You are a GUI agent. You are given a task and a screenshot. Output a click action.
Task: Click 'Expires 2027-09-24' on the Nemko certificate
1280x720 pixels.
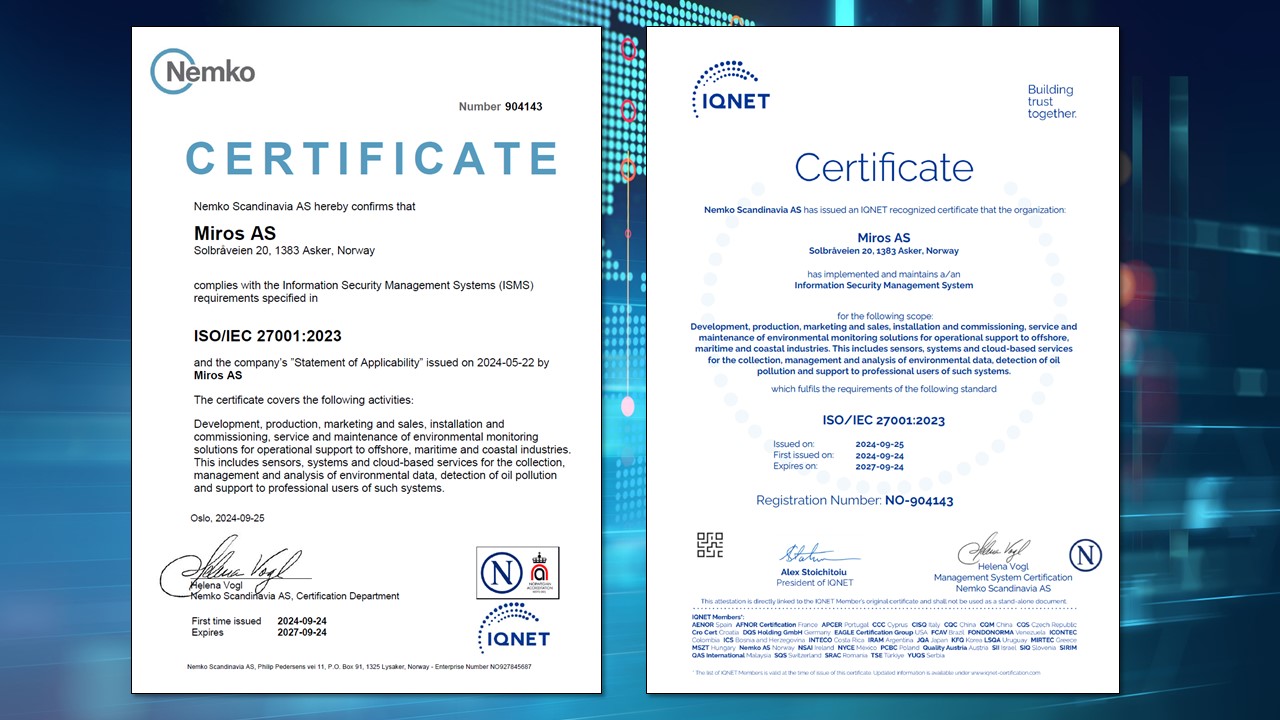[x=260, y=633]
